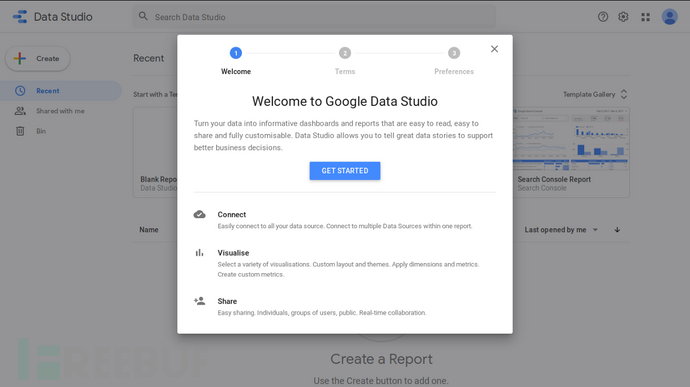Click the Bin trash icon
The image size is (690, 387).
pyautogui.click(x=20, y=131)
